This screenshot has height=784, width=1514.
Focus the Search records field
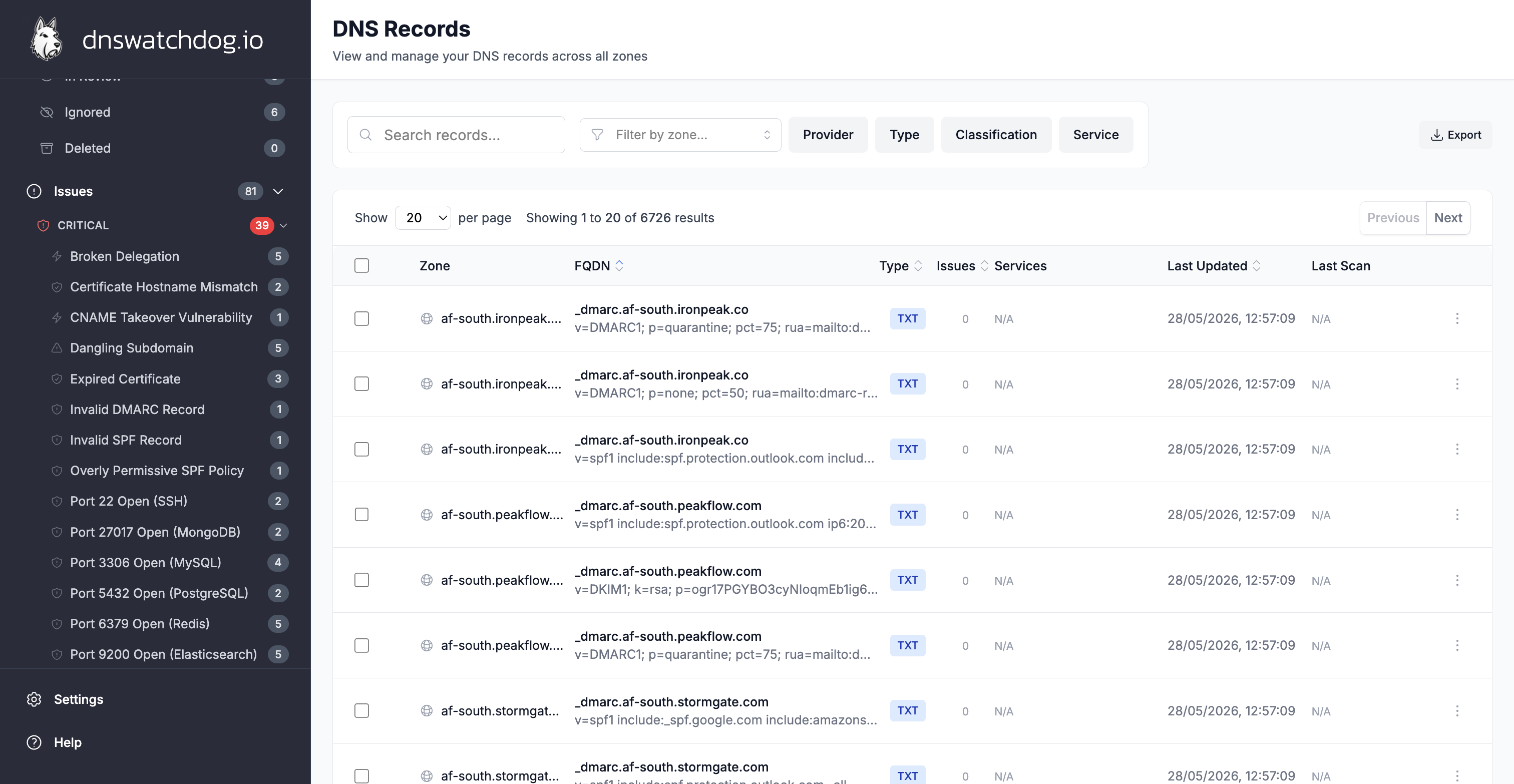(x=456, y=135)
